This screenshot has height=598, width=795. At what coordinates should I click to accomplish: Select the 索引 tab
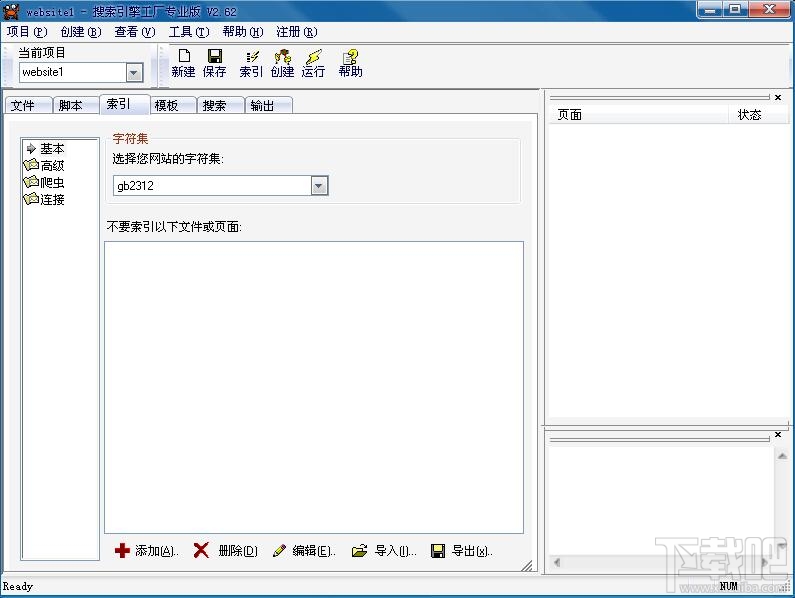[x=125, y=104]
